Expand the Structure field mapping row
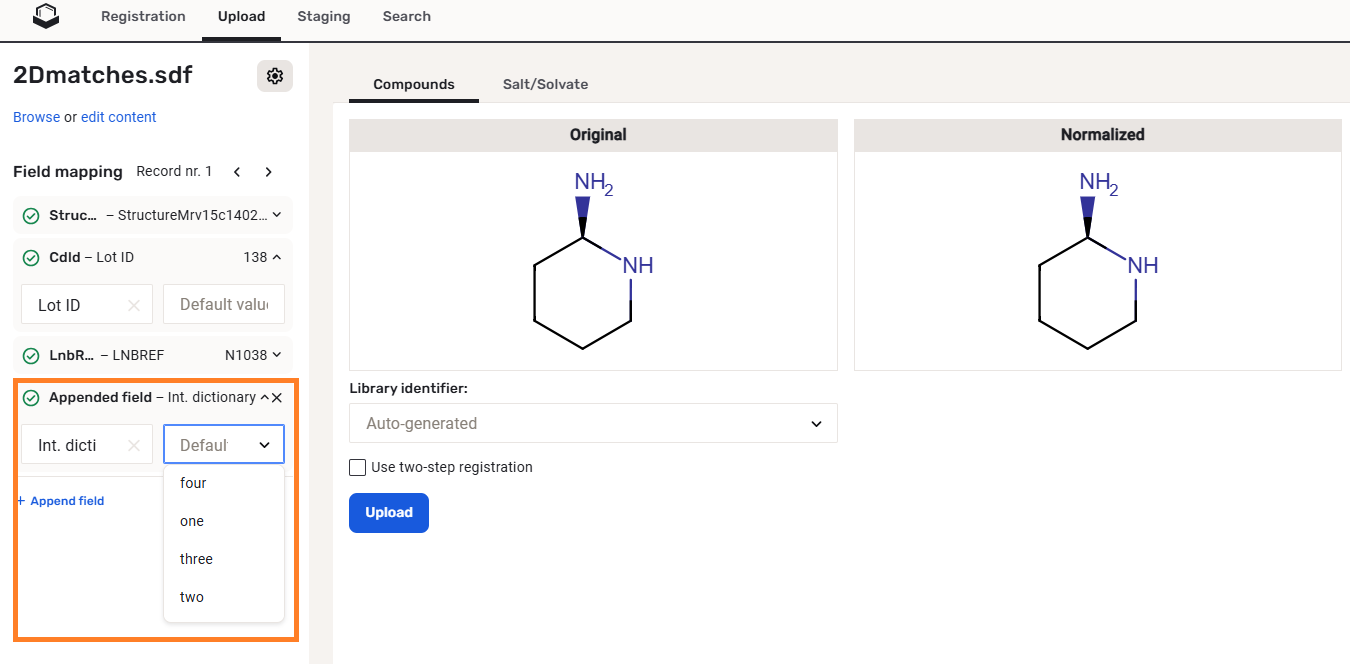The height and width of the screenshot is (664, 1350). point(277,215)
